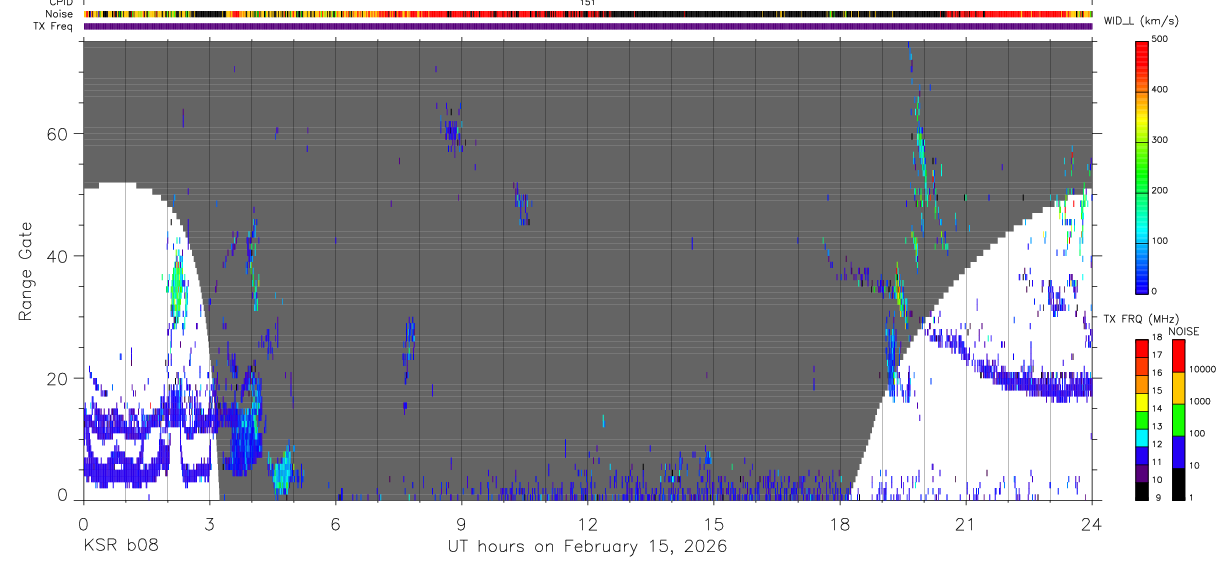Click the purple TX Freq strip above the plot

tap(588, 25)
